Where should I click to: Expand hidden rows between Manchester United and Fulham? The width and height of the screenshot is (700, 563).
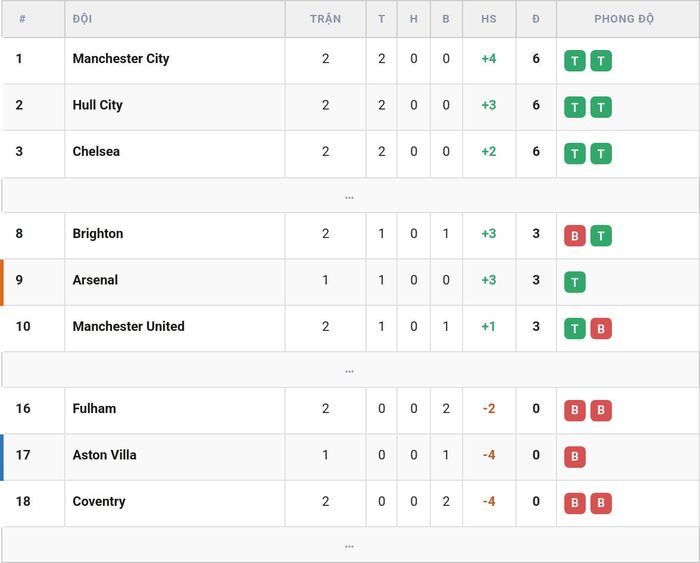(350, 370)
